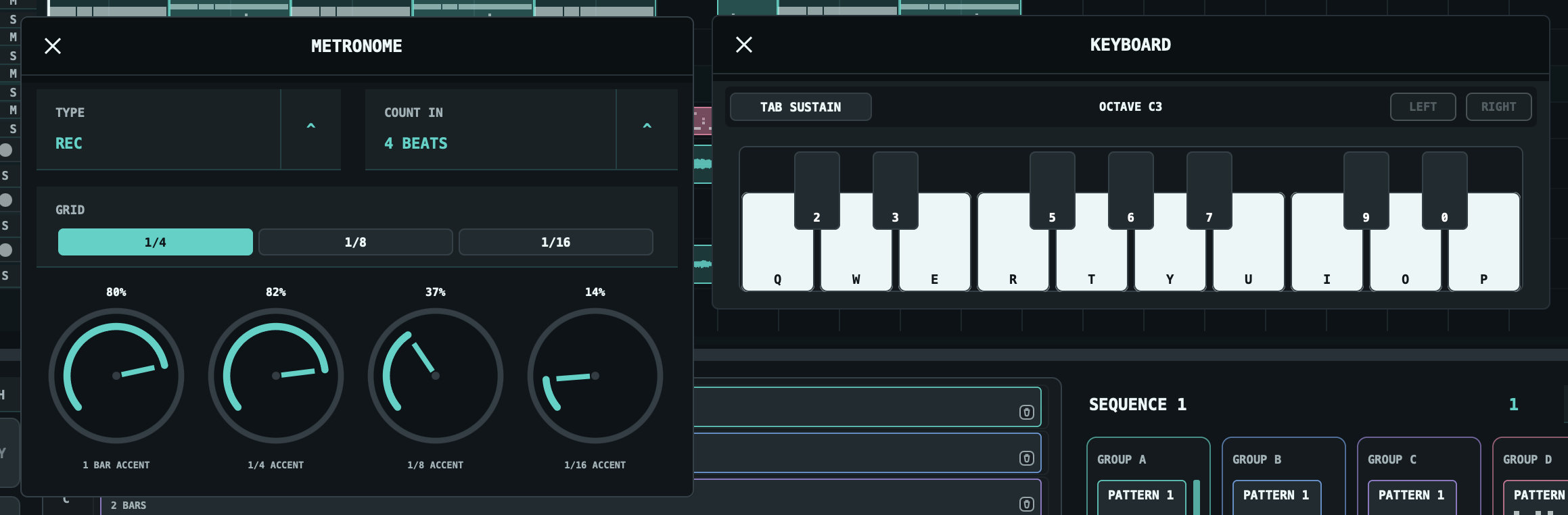Adjust the 1 Bar Accent knob

pyautogui.click(x=116, y=376)
